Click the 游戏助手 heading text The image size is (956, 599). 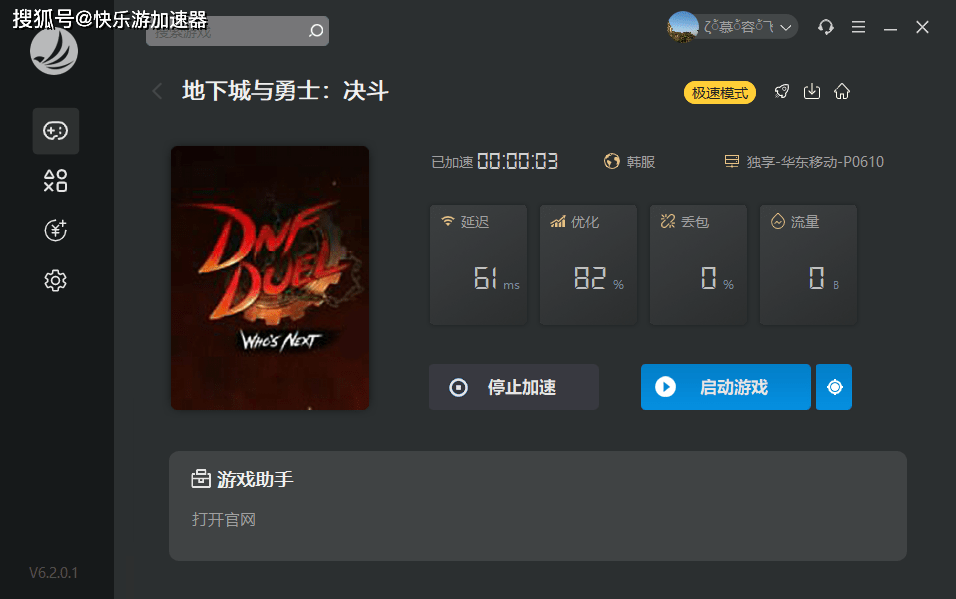255,479
